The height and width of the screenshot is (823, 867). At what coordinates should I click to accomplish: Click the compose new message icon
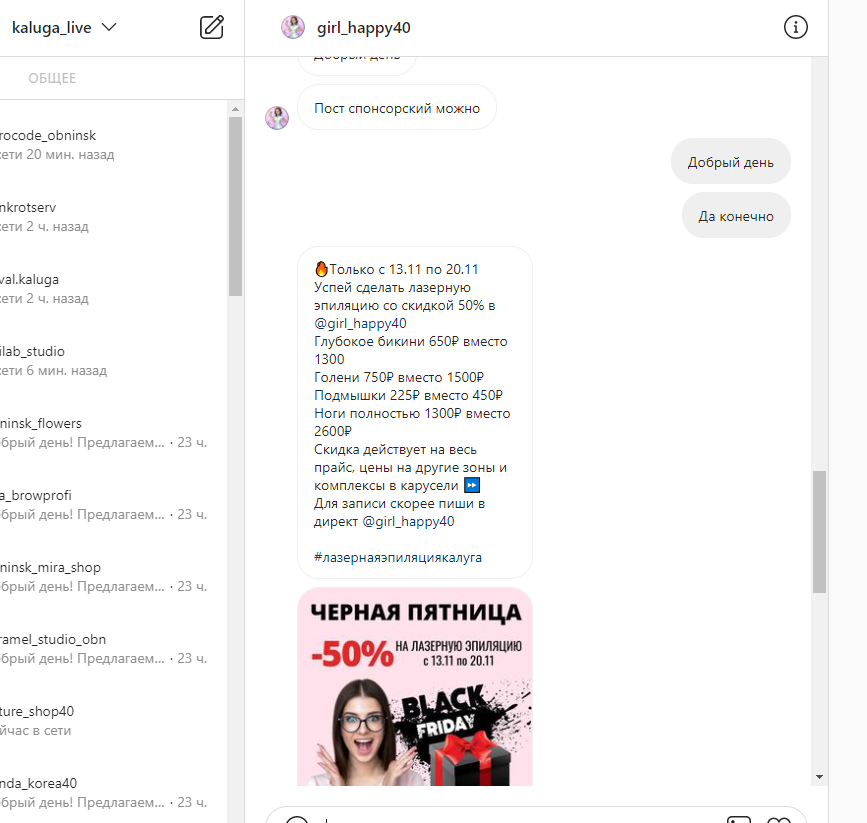(x=212, y=27)
